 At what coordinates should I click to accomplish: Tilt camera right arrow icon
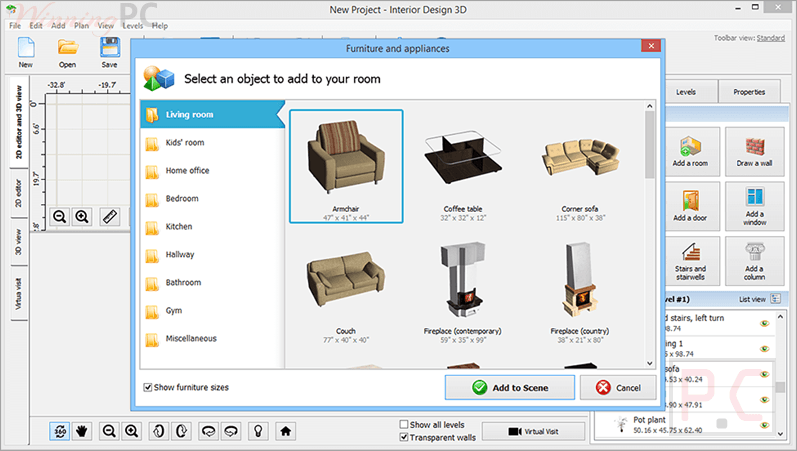tap(181, 432)
